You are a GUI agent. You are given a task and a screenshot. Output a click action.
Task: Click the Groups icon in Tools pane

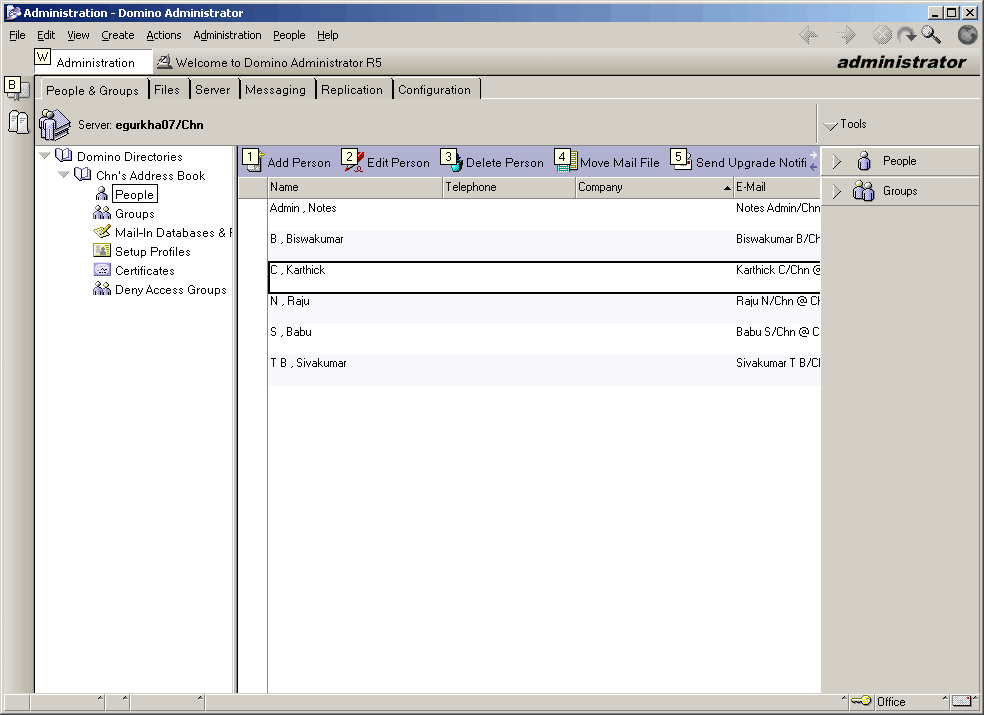click(864, 191)
